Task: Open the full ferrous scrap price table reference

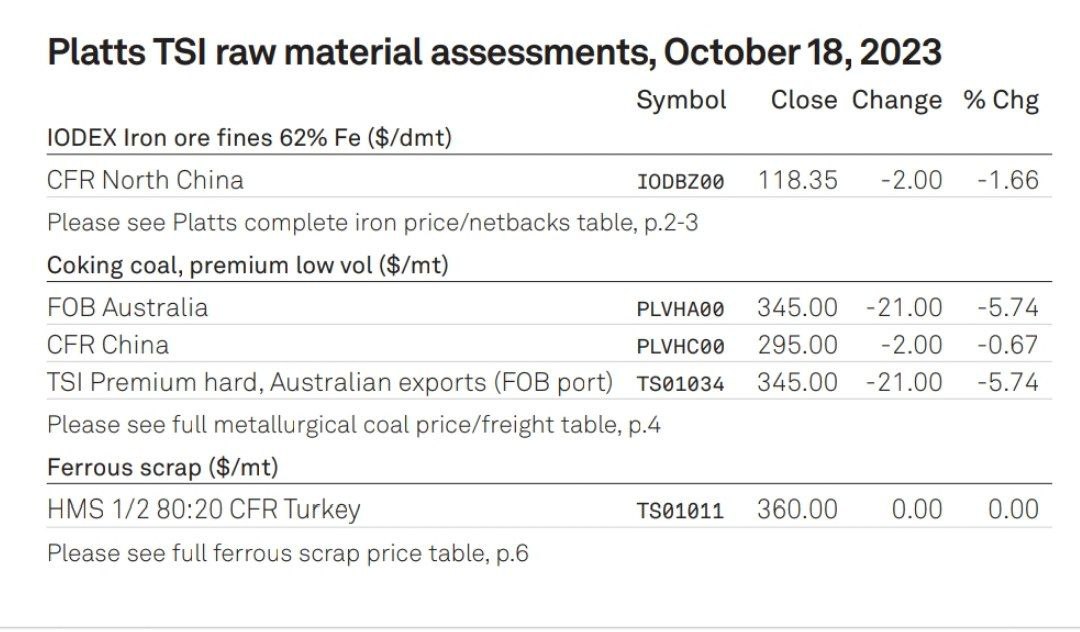Action: tap(288, 553)
